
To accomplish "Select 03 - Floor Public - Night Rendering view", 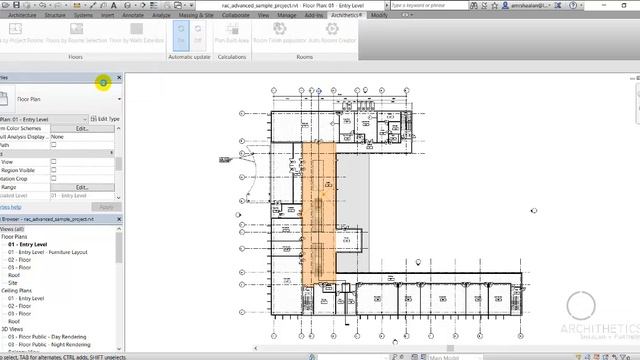I will coord(49,344).
